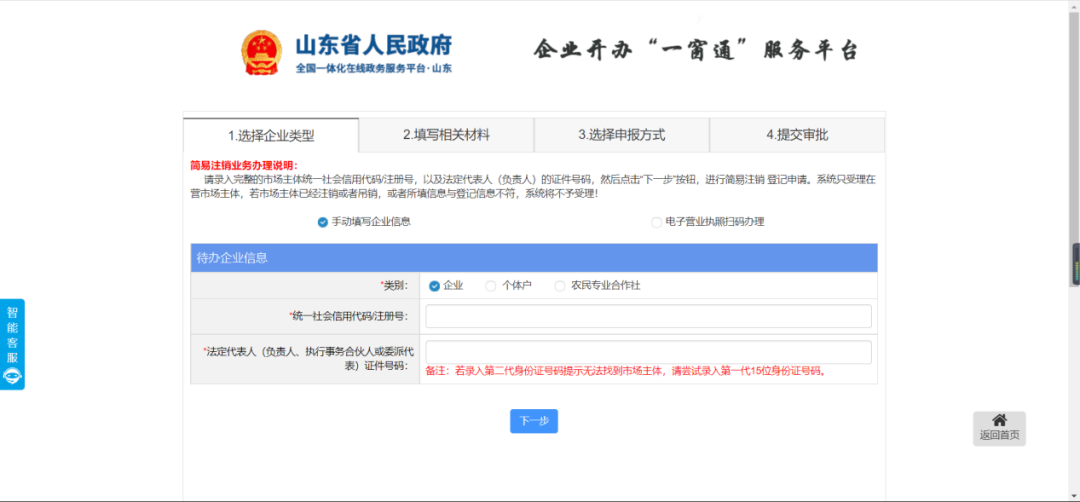Viewport: 1080px width, 502px height.
Task: Click the small level-meter widget on right edge
Action: (1076, 263)
